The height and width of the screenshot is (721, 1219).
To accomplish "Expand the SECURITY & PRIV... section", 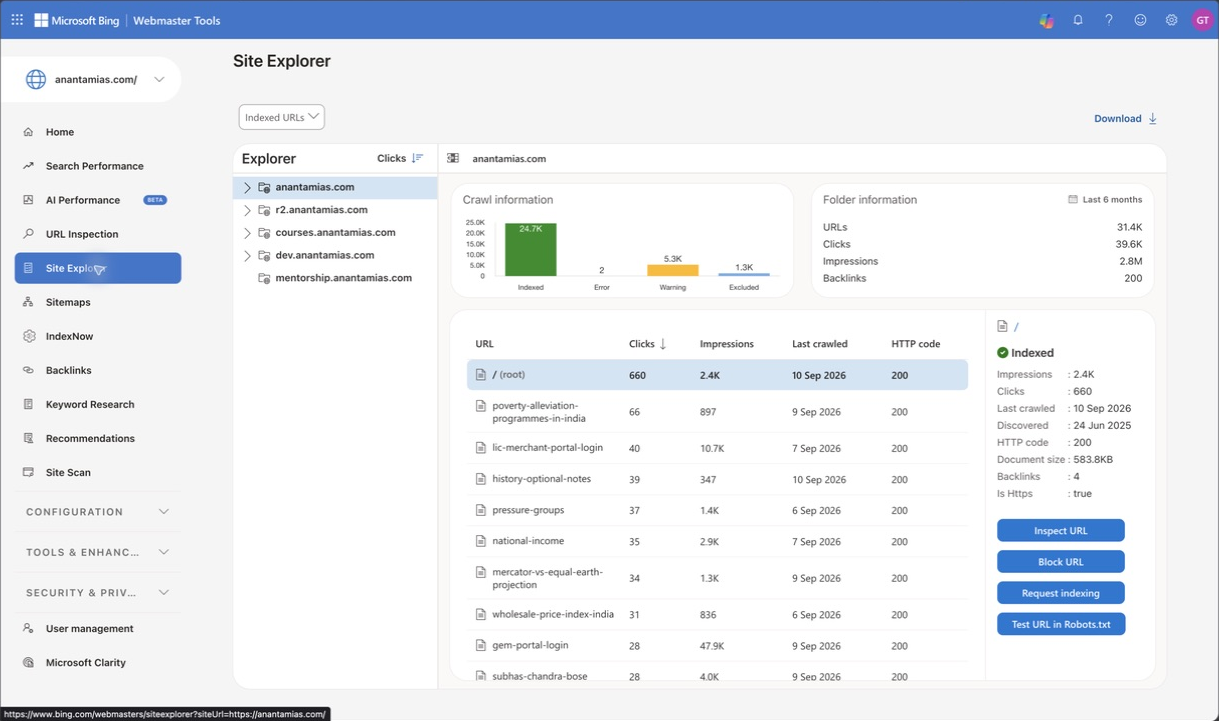I will 98,593.
